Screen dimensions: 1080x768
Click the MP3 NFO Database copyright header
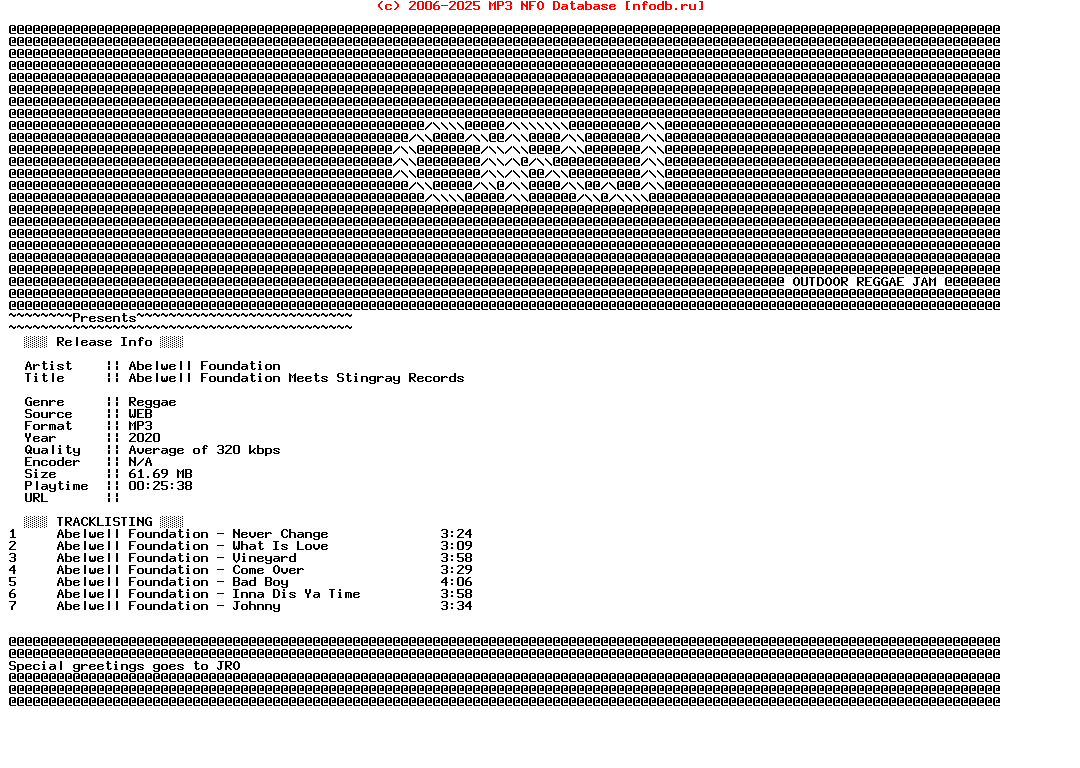pyautogui.click(x=540, y=6)
